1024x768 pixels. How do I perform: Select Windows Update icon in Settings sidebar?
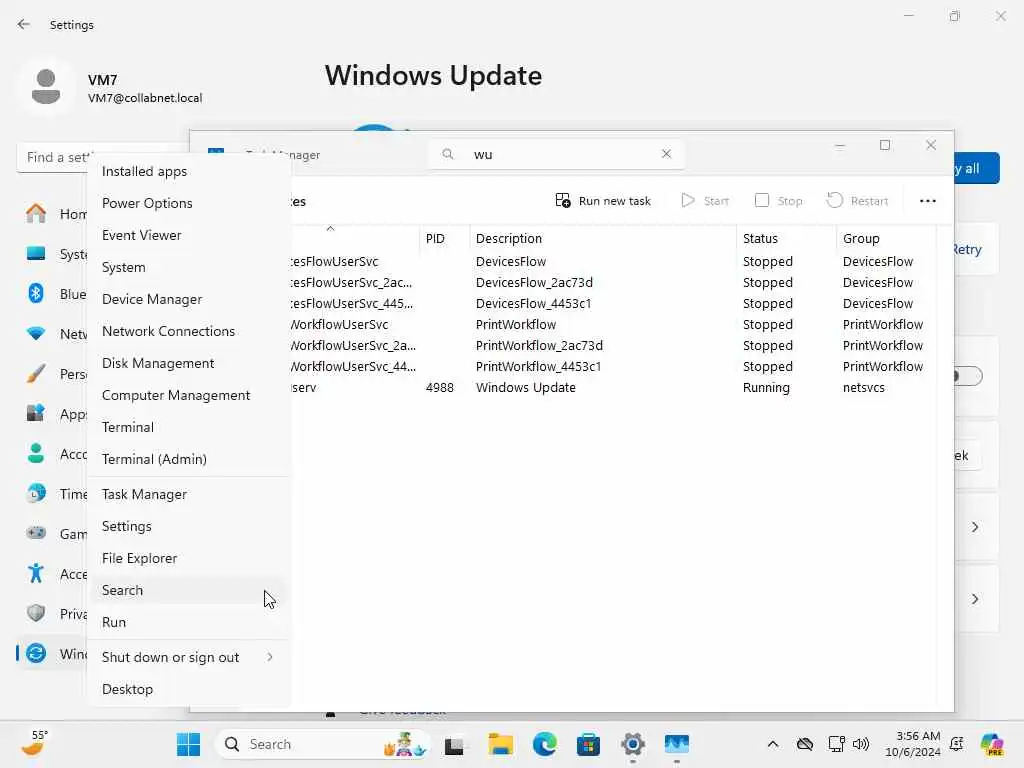click(x=36, y=653)
